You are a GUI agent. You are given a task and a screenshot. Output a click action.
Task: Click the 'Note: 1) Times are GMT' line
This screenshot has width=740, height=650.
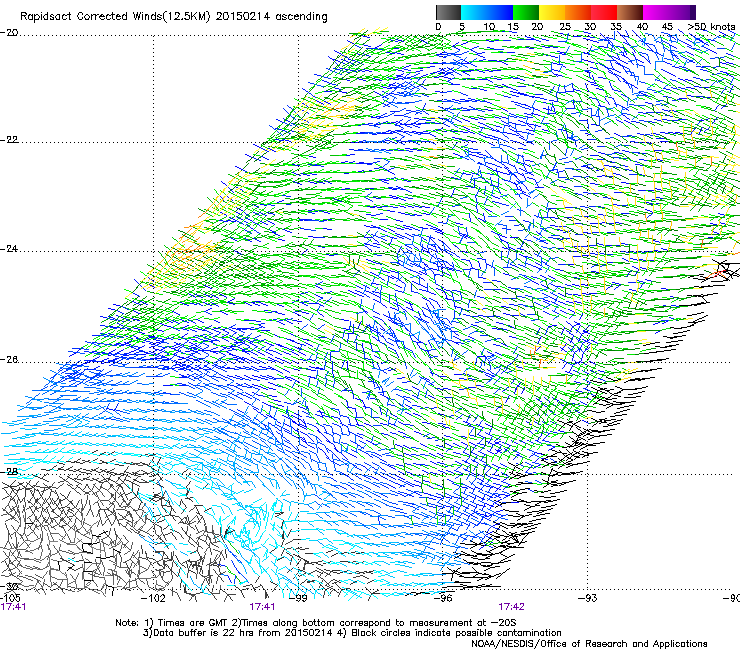tap(316, 623)
